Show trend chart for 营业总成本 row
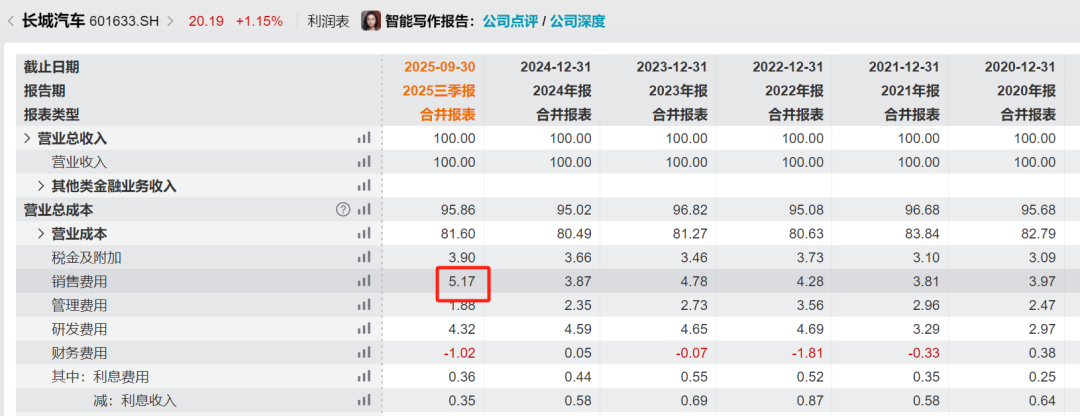Image resolution: width=1080 pixels, height=416 pixels. [364, 210]
